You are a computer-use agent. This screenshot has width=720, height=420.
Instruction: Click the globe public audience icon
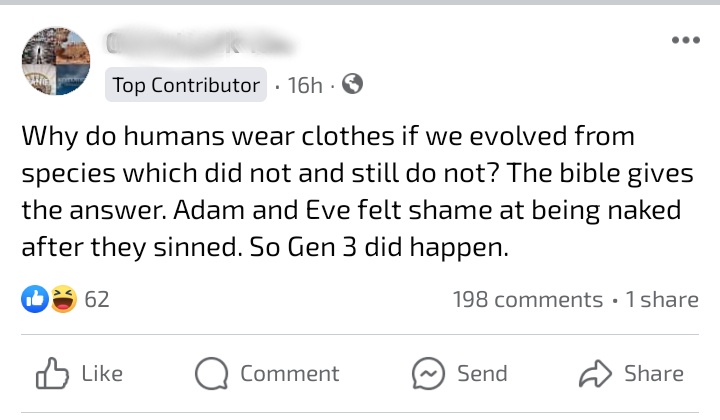pos(351,85)
